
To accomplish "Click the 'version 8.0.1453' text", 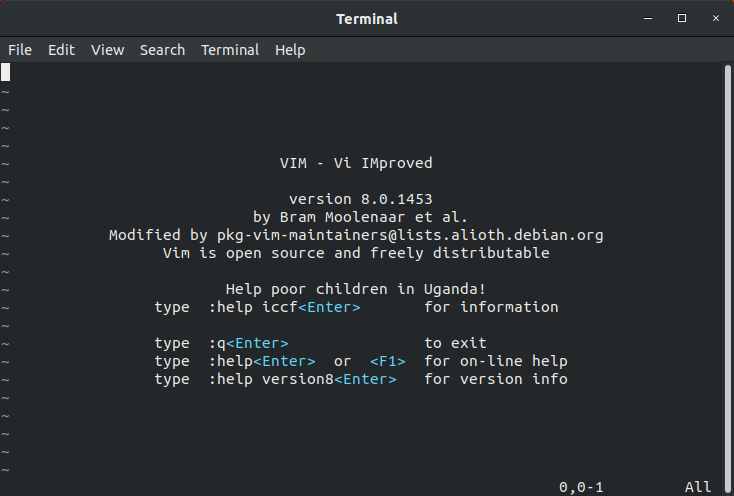I will [360, 199].
